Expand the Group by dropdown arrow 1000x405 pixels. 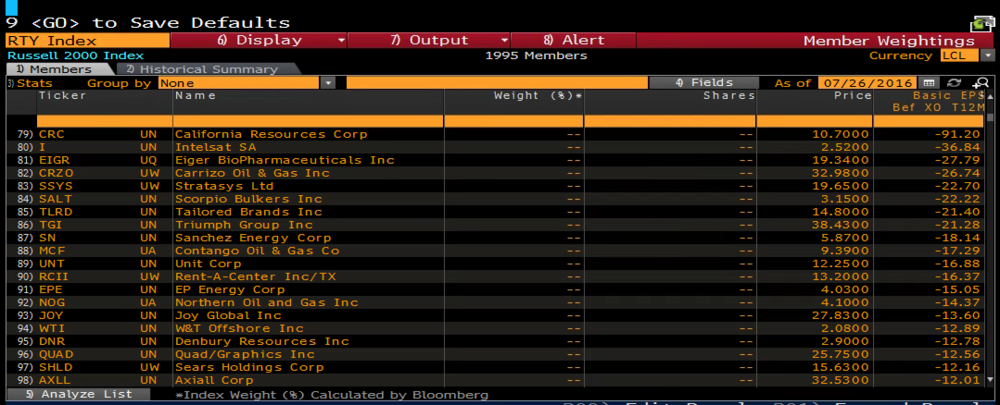[x=328, y=83]
